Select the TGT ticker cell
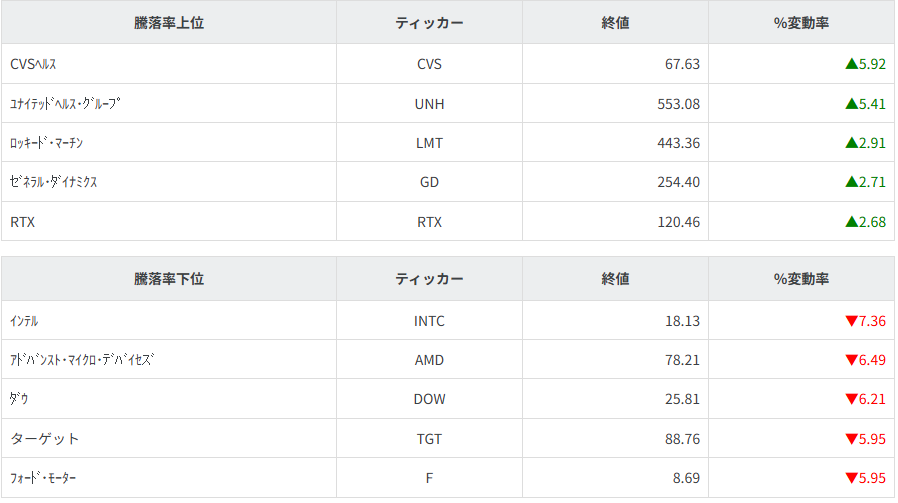898x503 pixels. [429, 439]
